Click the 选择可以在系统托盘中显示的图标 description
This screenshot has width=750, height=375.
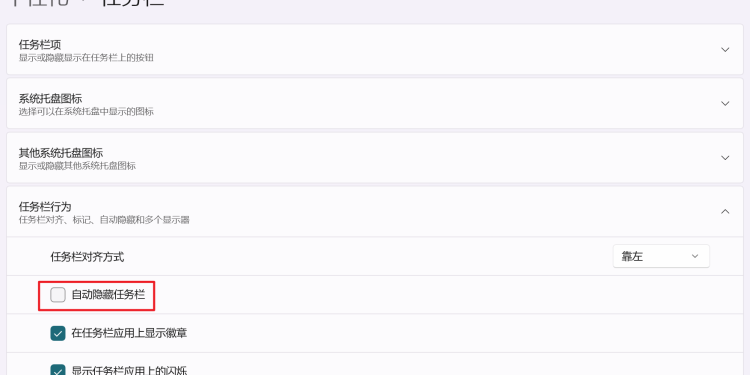tap(86, 112)
